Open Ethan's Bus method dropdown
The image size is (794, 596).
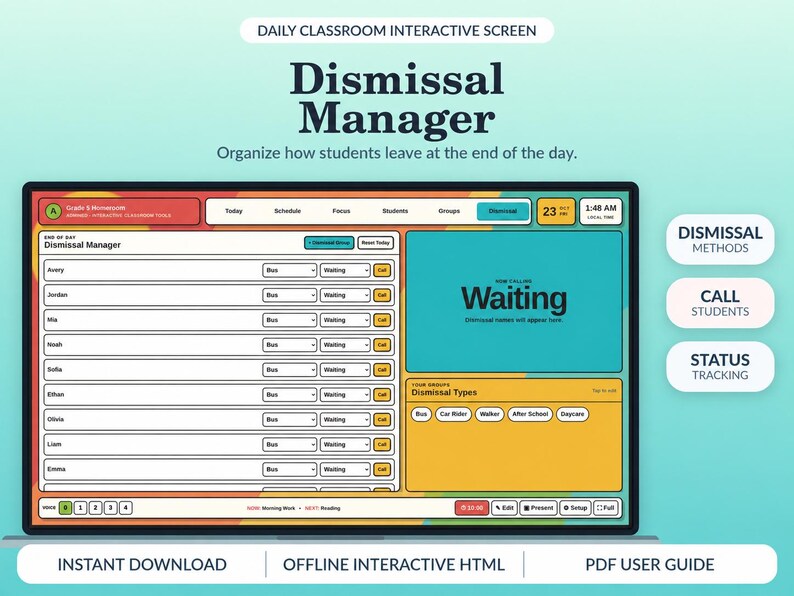(x=290, y=394)
